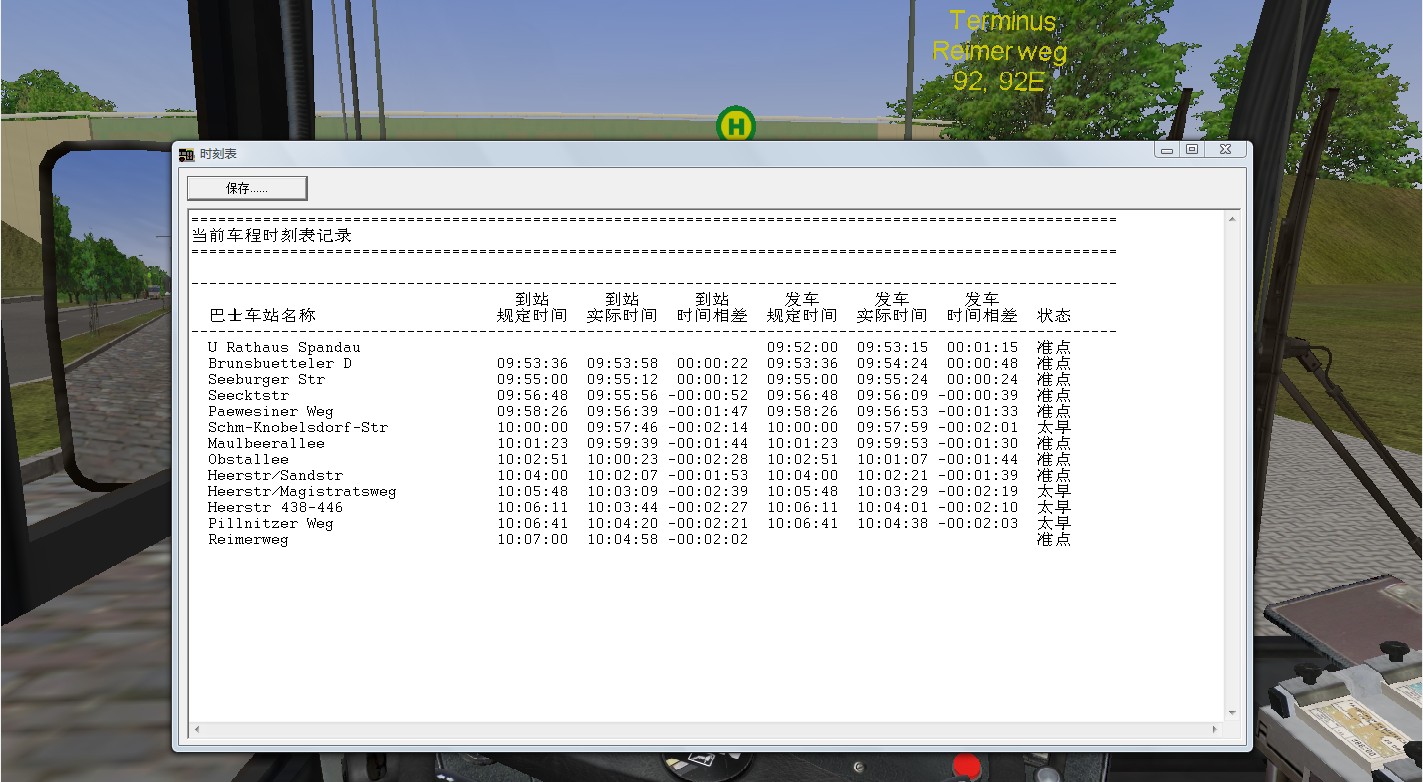Minimize the 时刻表 window

coord(1167,149)
